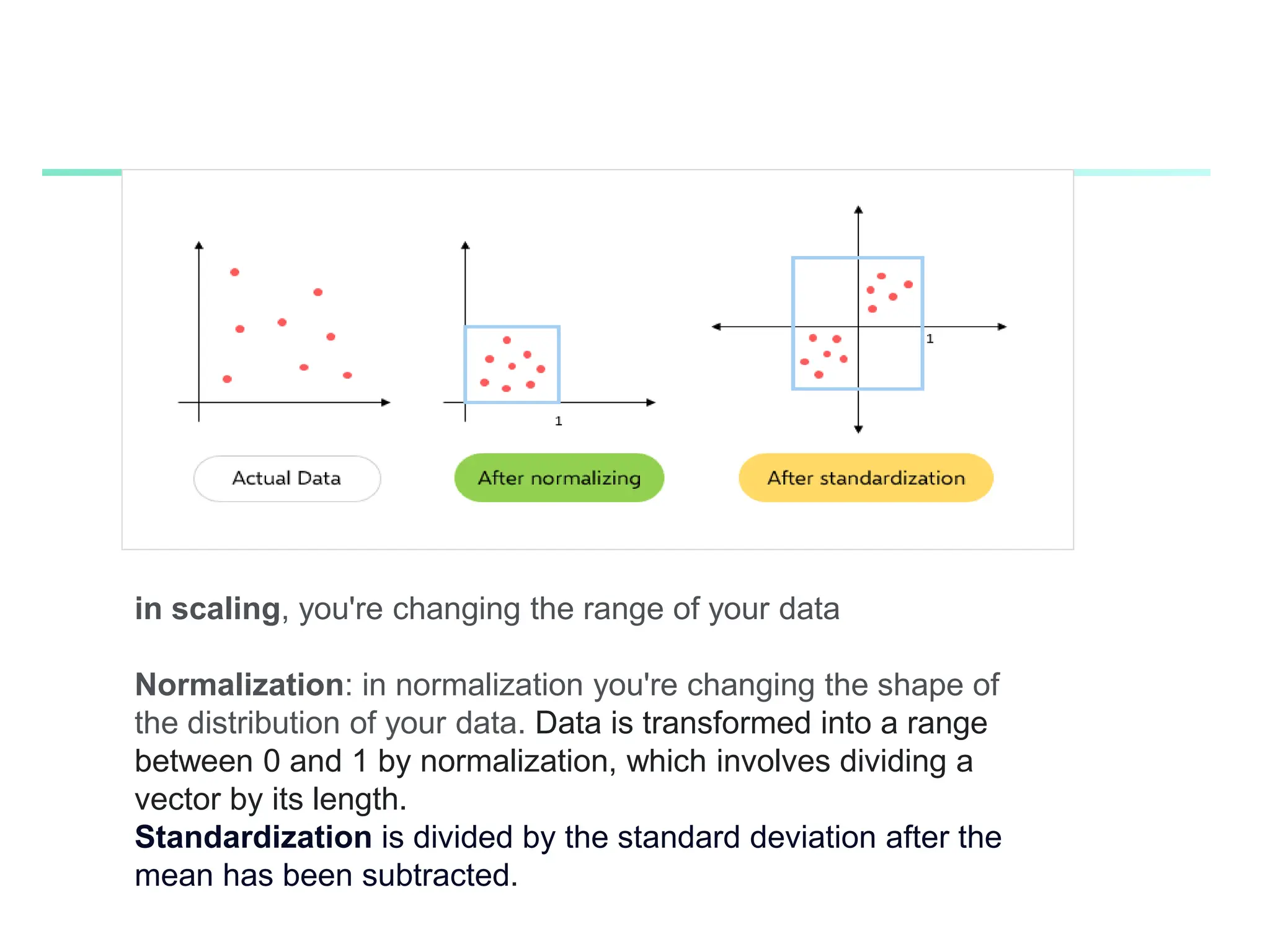The height and width of the screenshot is (952, 1270).
Task: Click the text "mean has been subtracted."
Action: (x=326, y=876)
